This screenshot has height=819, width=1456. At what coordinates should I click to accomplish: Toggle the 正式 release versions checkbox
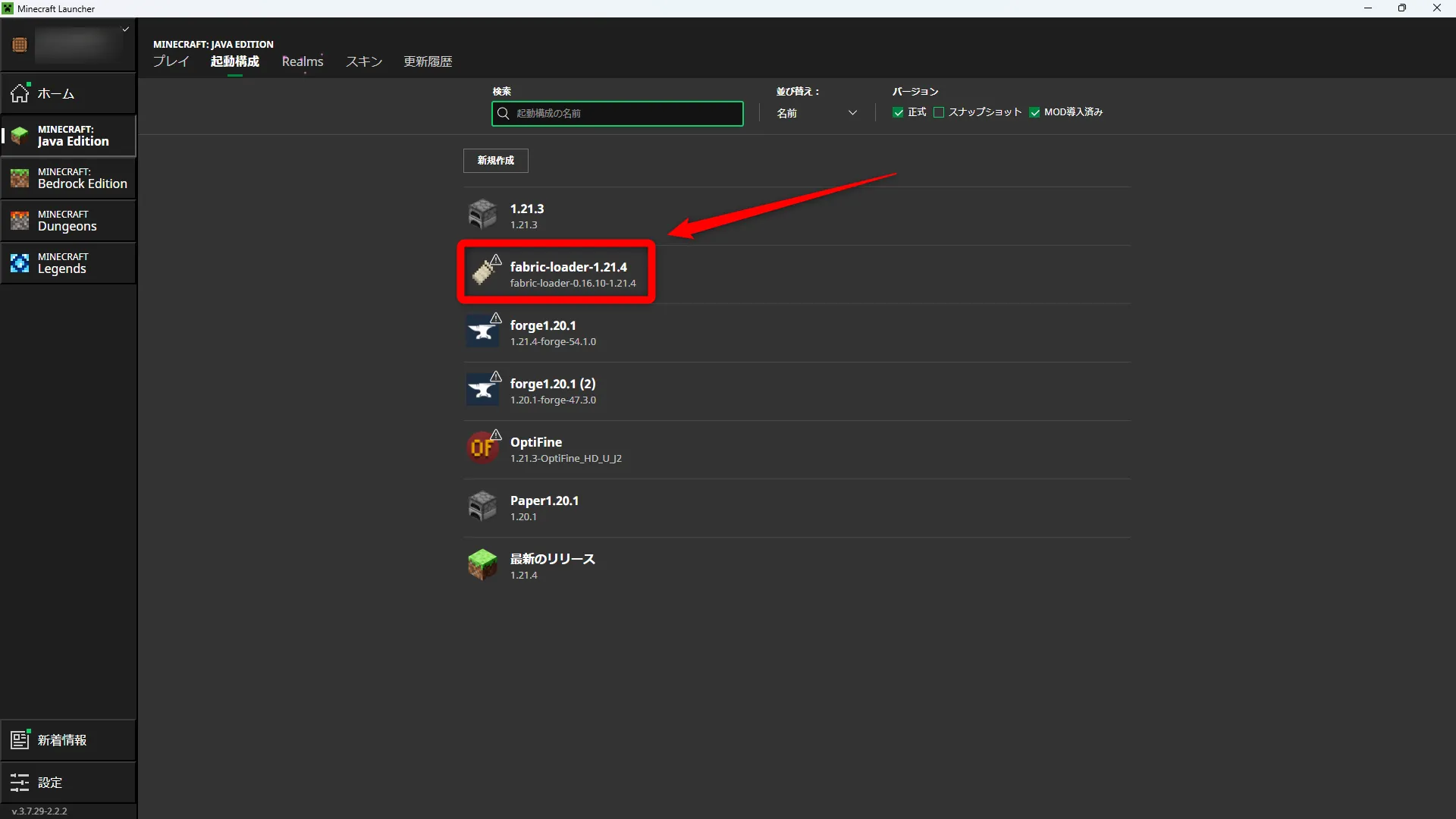[898, 112]
